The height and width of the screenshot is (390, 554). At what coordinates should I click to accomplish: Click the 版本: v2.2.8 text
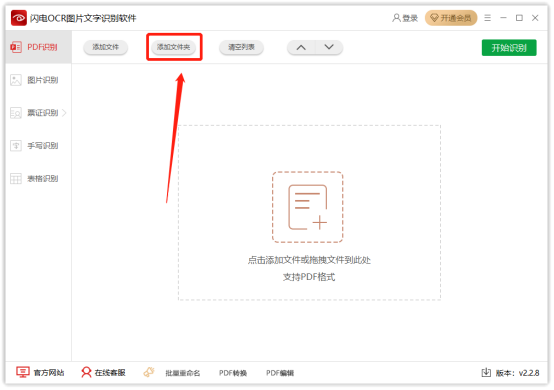pos(517,373)
